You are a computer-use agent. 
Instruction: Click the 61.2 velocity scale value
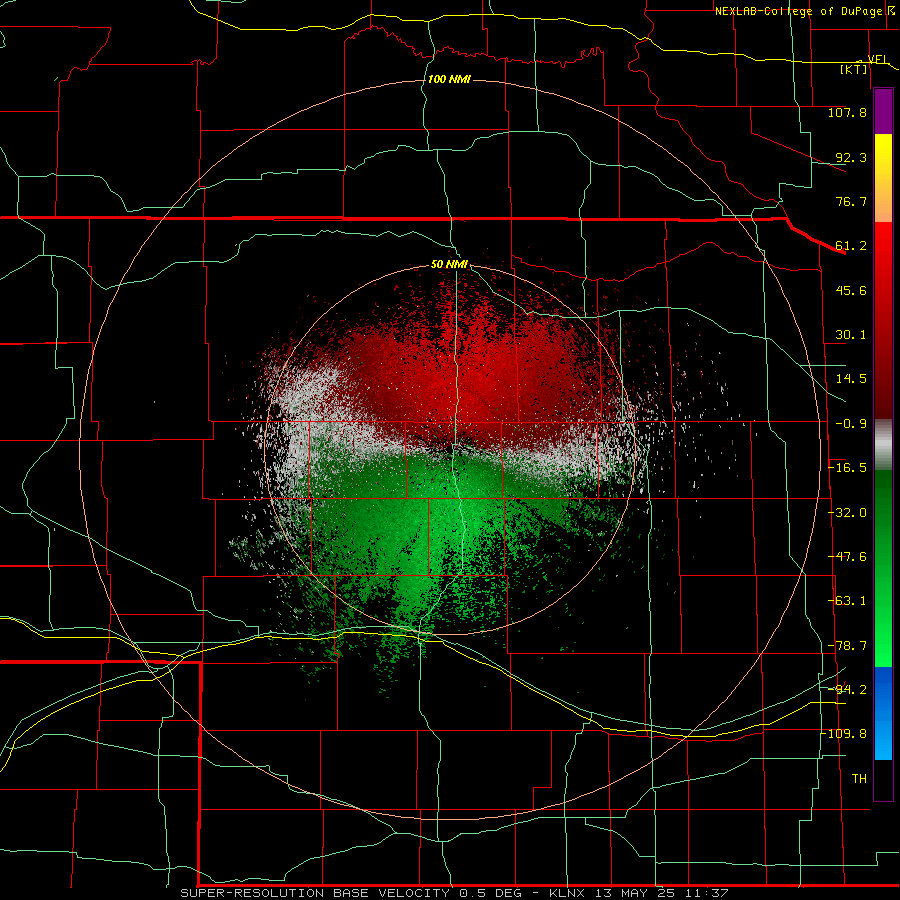click(x=851, y=246)
